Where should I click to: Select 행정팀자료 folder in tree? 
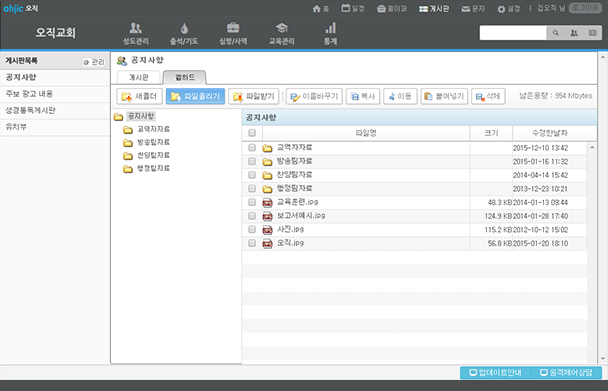click(147, 168)
